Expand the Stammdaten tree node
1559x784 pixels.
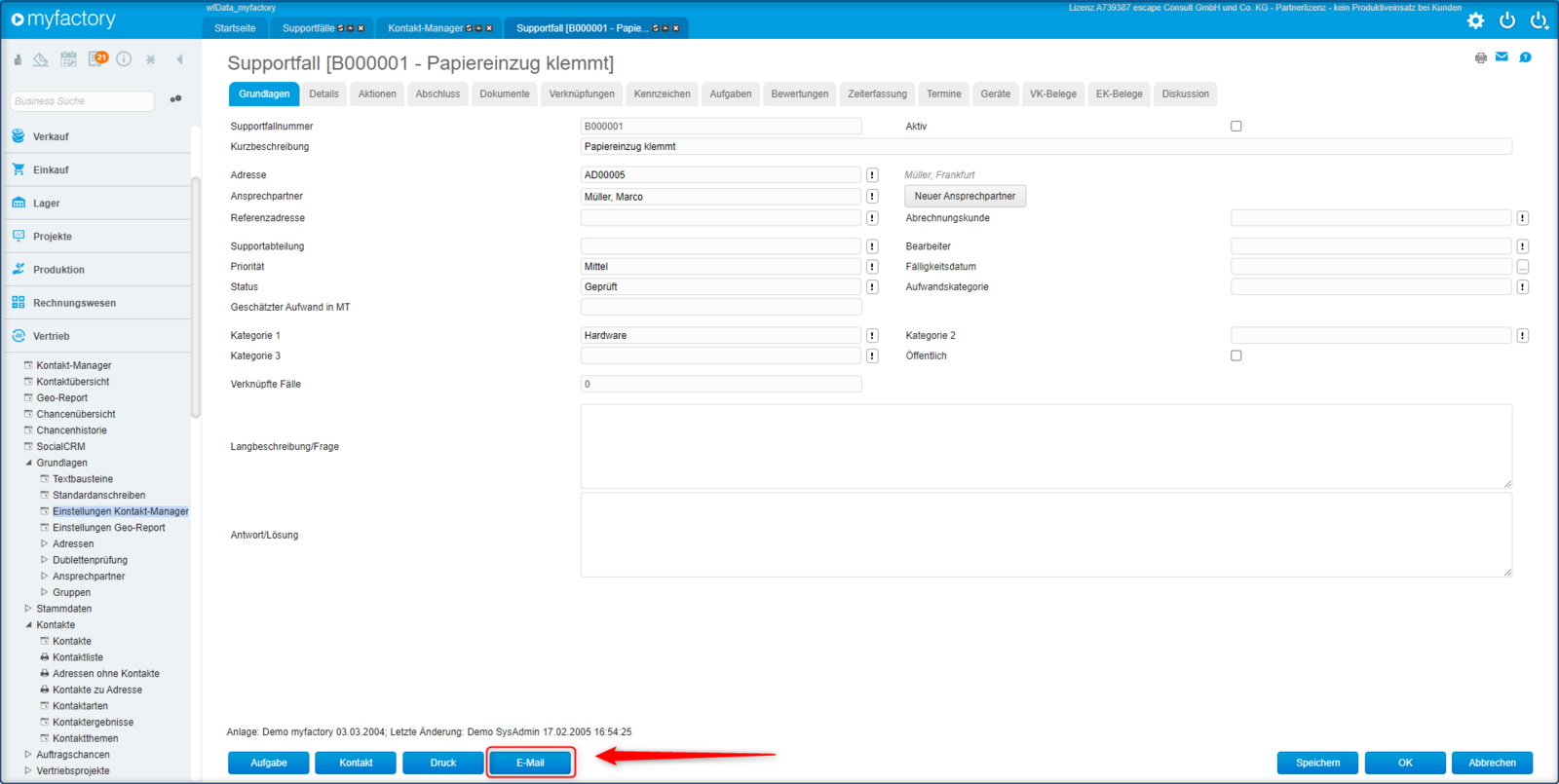[28, 609]
